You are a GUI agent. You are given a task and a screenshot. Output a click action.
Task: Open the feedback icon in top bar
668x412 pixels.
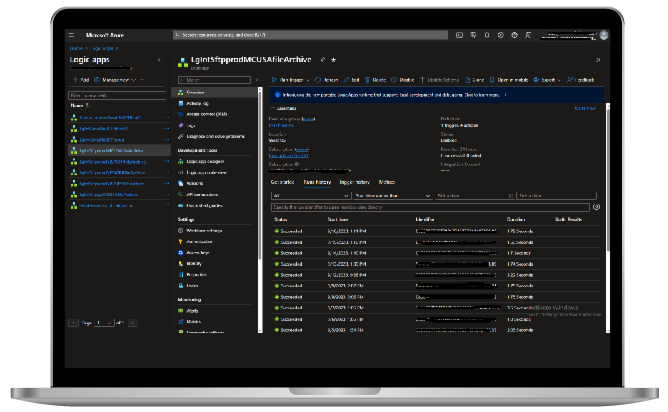(528, 35)
